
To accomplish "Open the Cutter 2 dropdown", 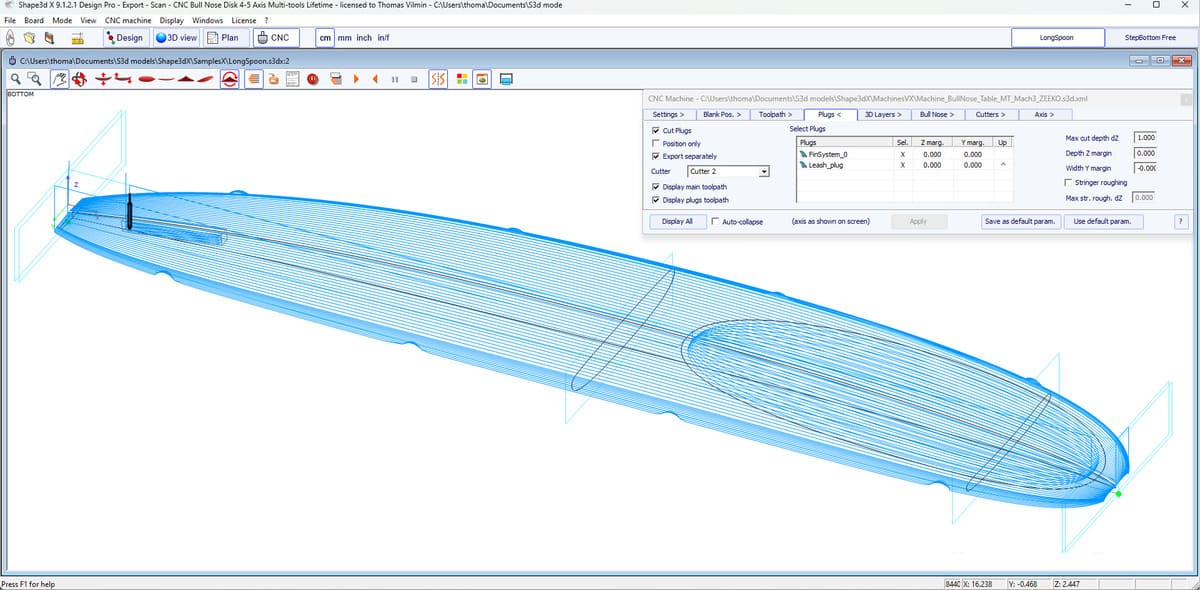I will coord(763,171).
